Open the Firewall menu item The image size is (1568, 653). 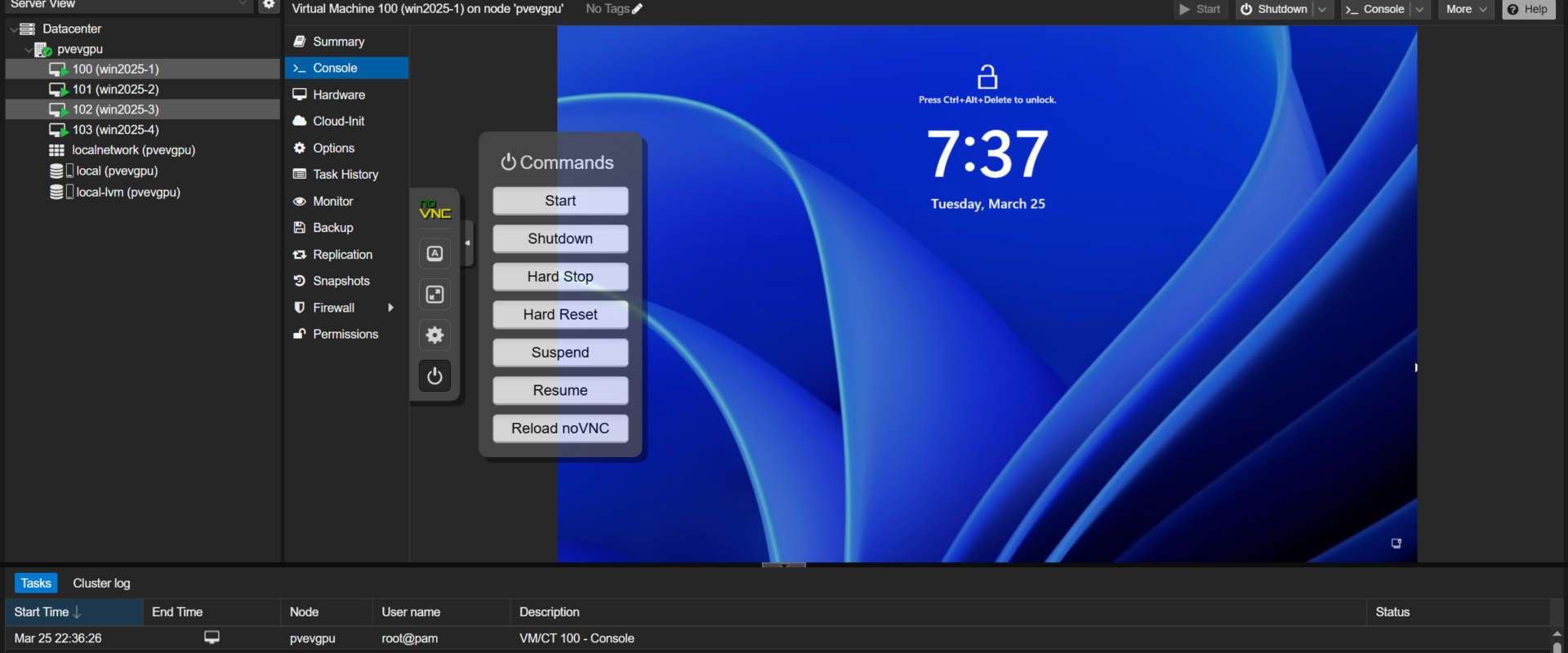click(x=346, y=308)
